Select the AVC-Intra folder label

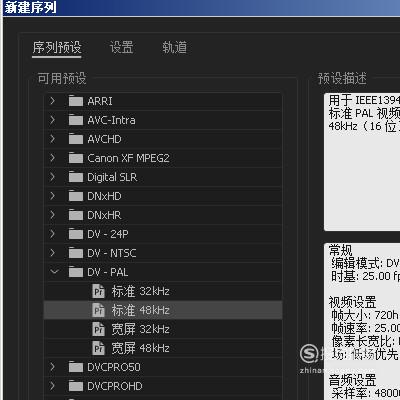click(111, 120)
